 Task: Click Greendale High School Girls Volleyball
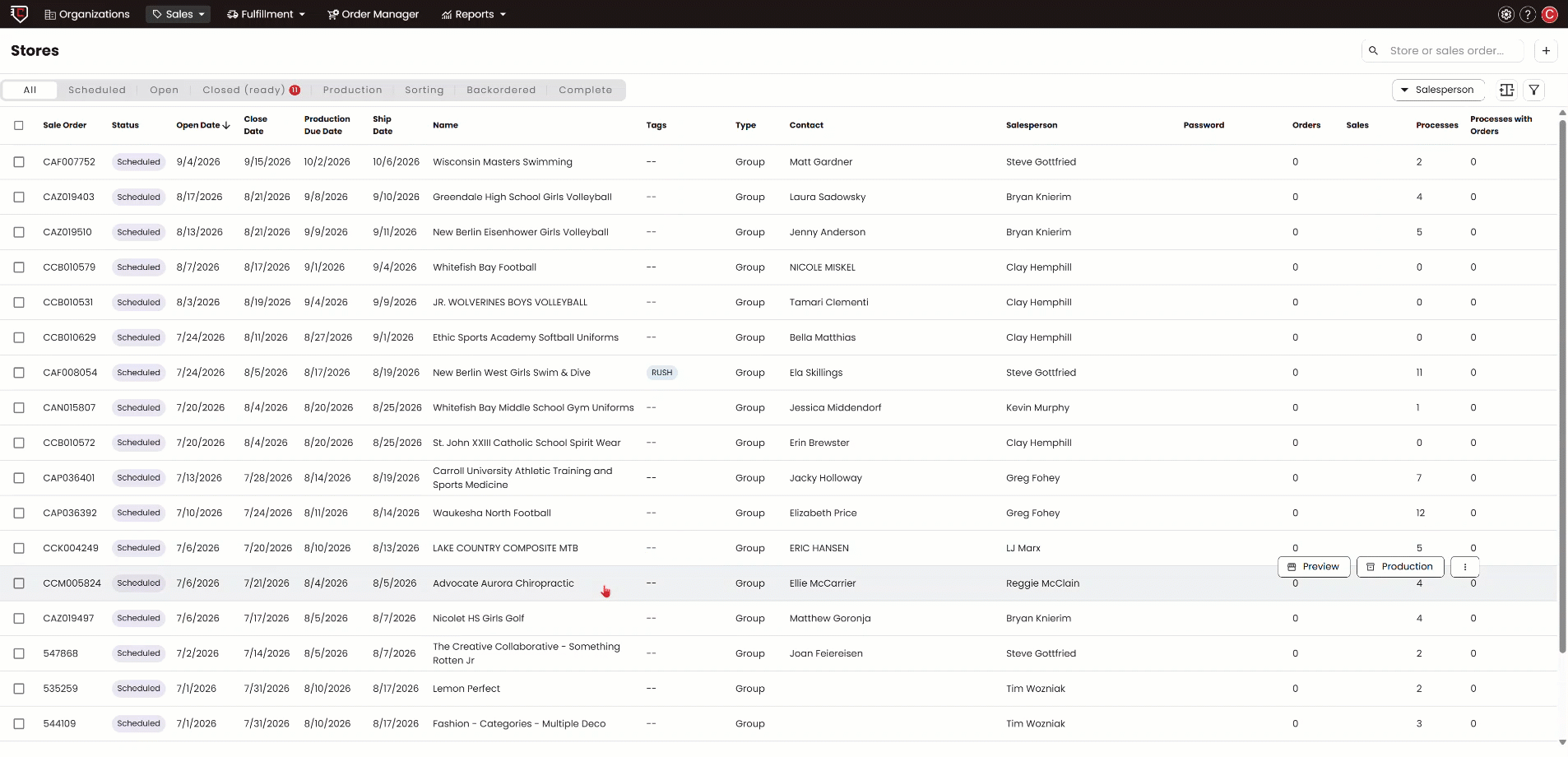tap(522, 197)
